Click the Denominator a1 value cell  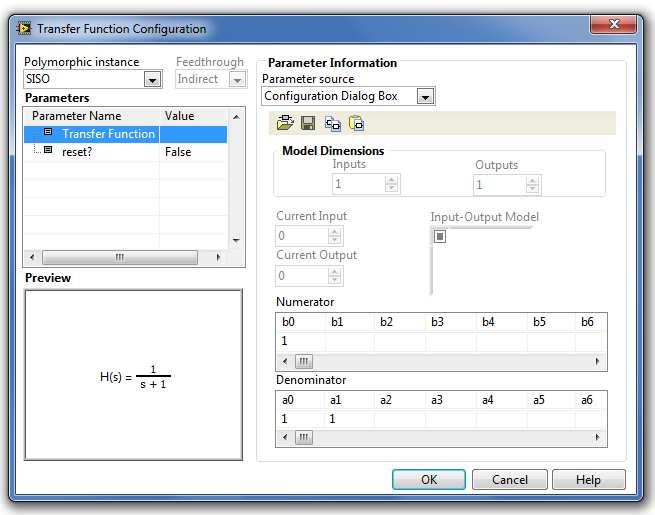point(350,419)
